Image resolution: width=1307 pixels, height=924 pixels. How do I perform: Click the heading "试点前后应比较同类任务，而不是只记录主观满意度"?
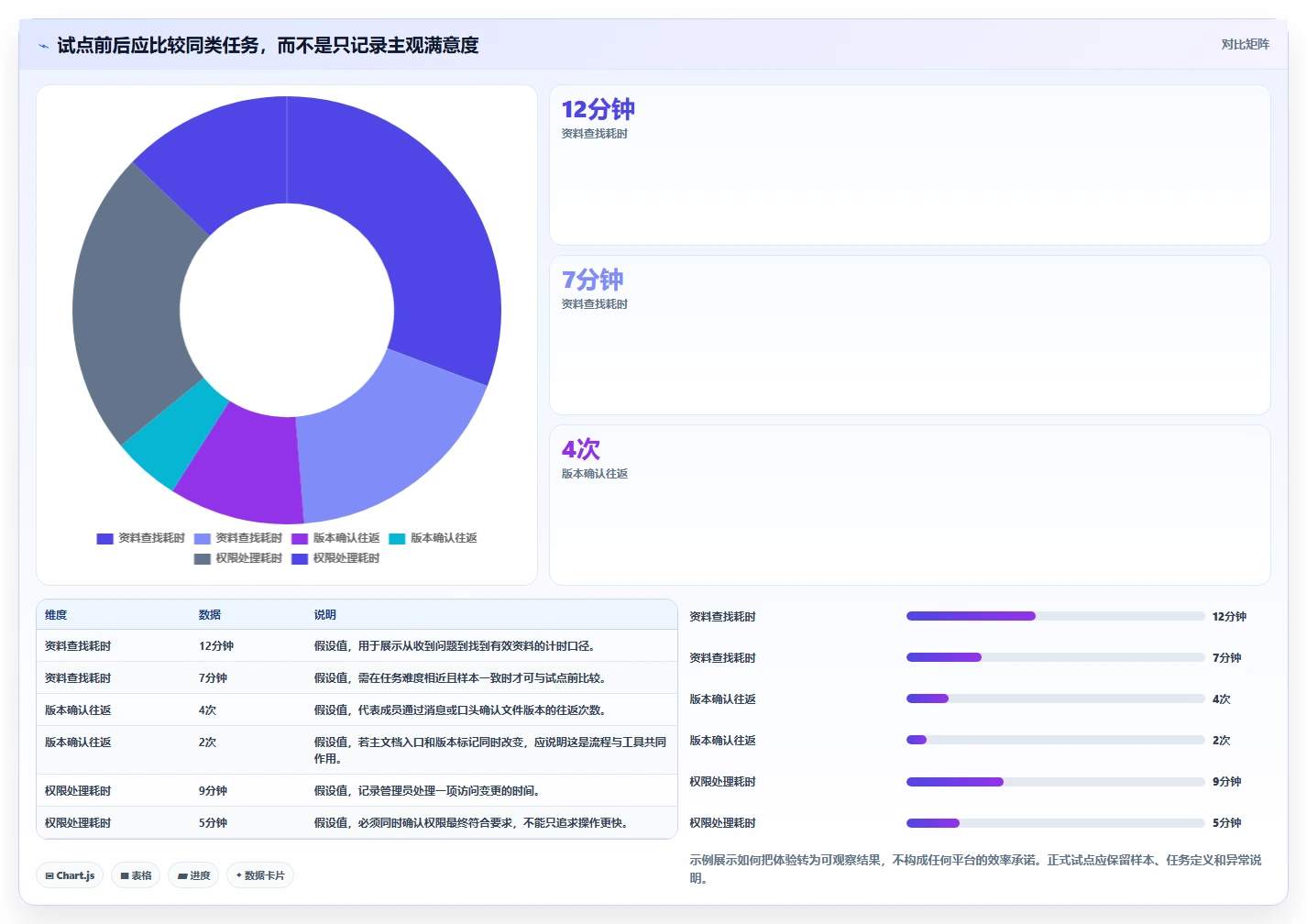(268, 45)
